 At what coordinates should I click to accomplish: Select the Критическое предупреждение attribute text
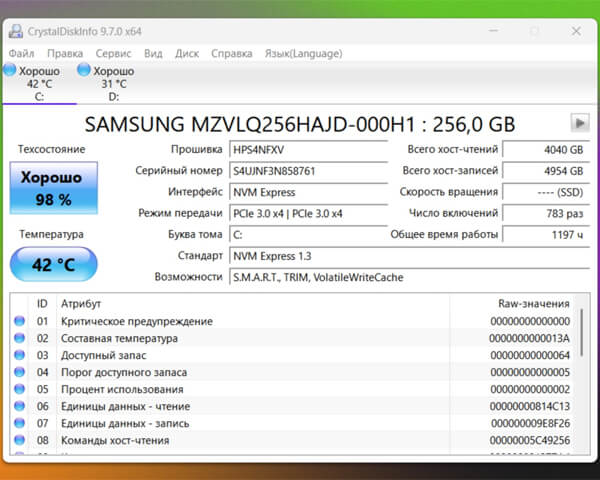pyautogui.click(x=137, y=321)
